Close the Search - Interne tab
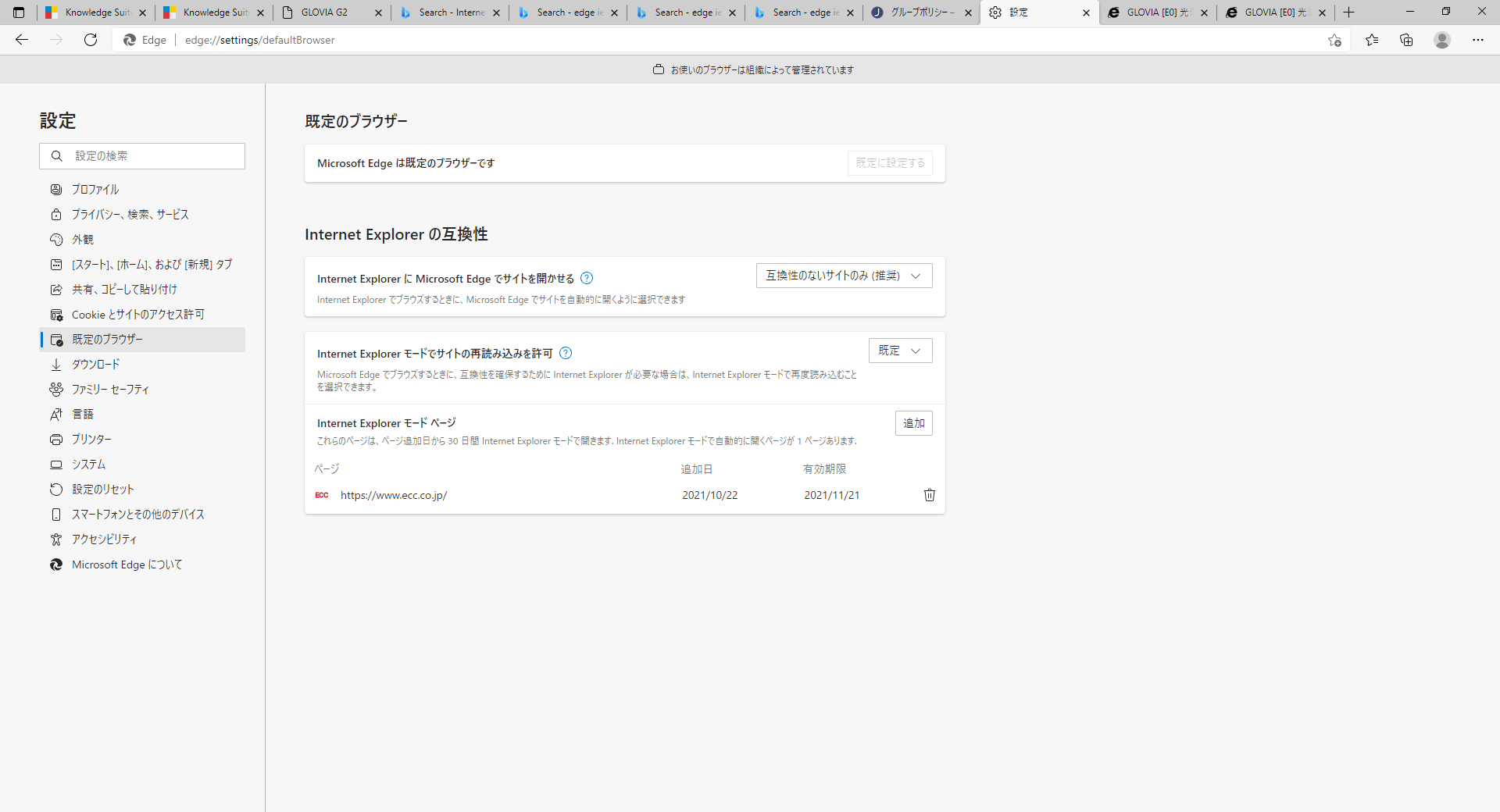 click(496, 12)
